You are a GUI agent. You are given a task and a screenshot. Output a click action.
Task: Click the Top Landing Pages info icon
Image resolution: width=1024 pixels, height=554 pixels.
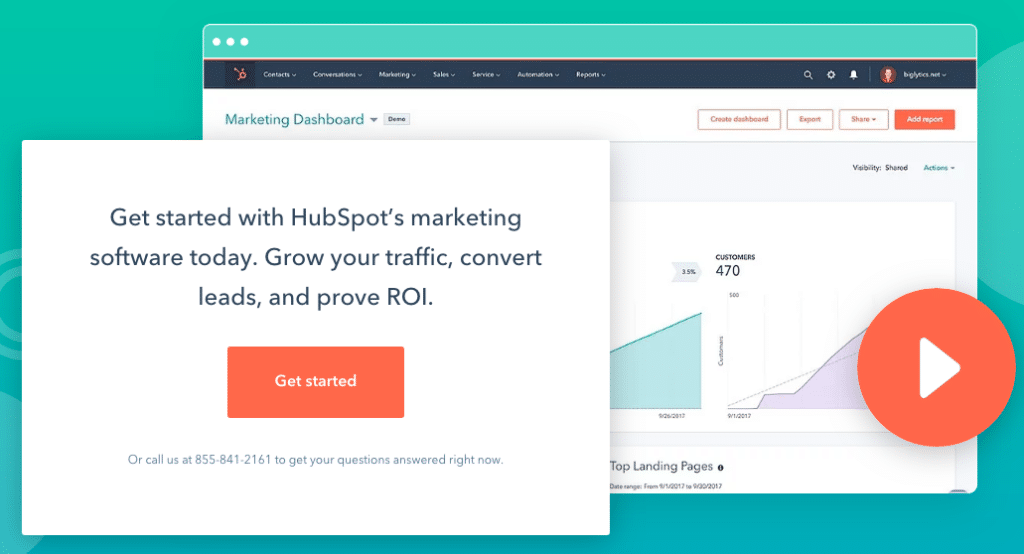click(721, 468)
